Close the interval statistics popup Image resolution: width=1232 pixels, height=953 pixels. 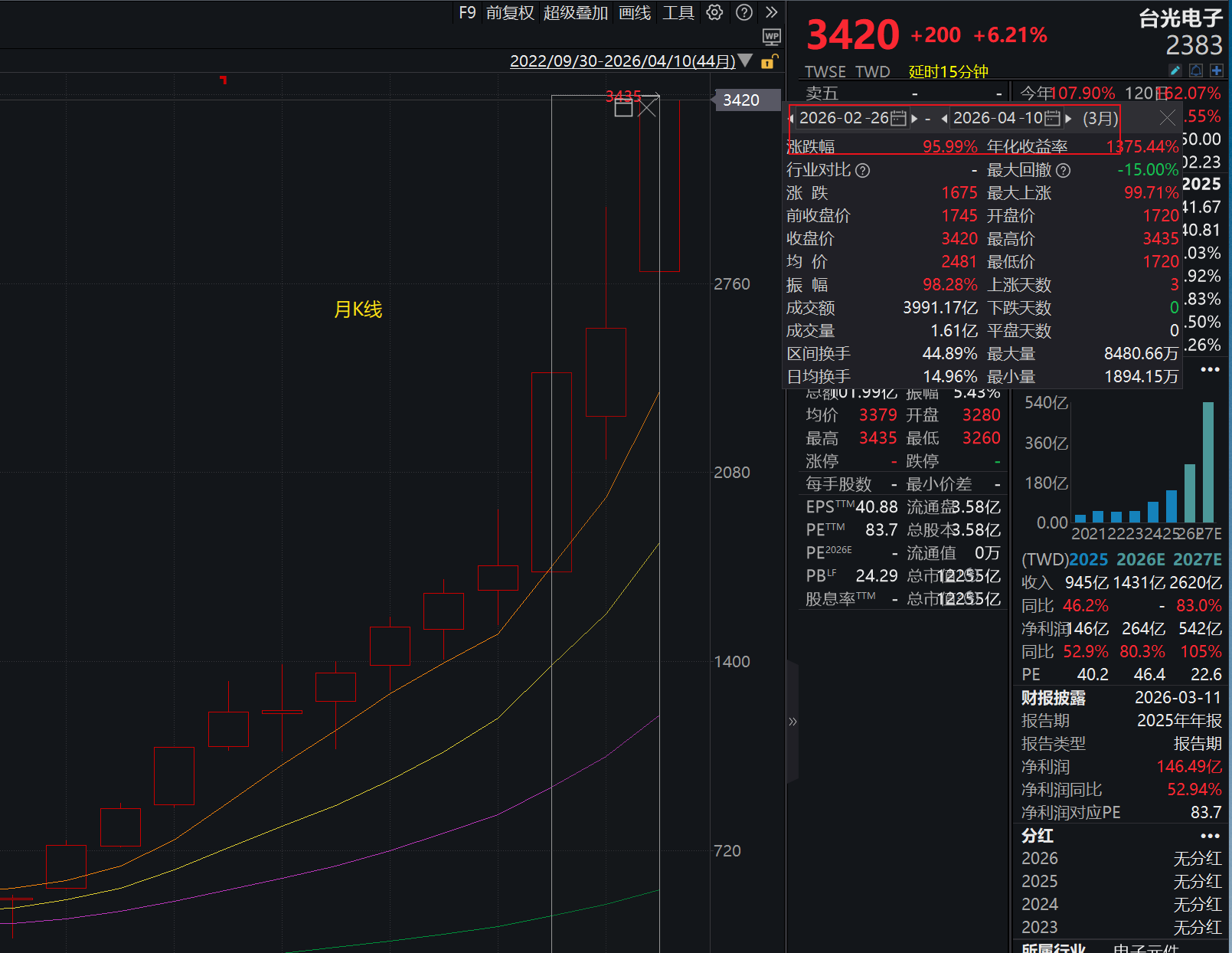[x=1167, y=118]
